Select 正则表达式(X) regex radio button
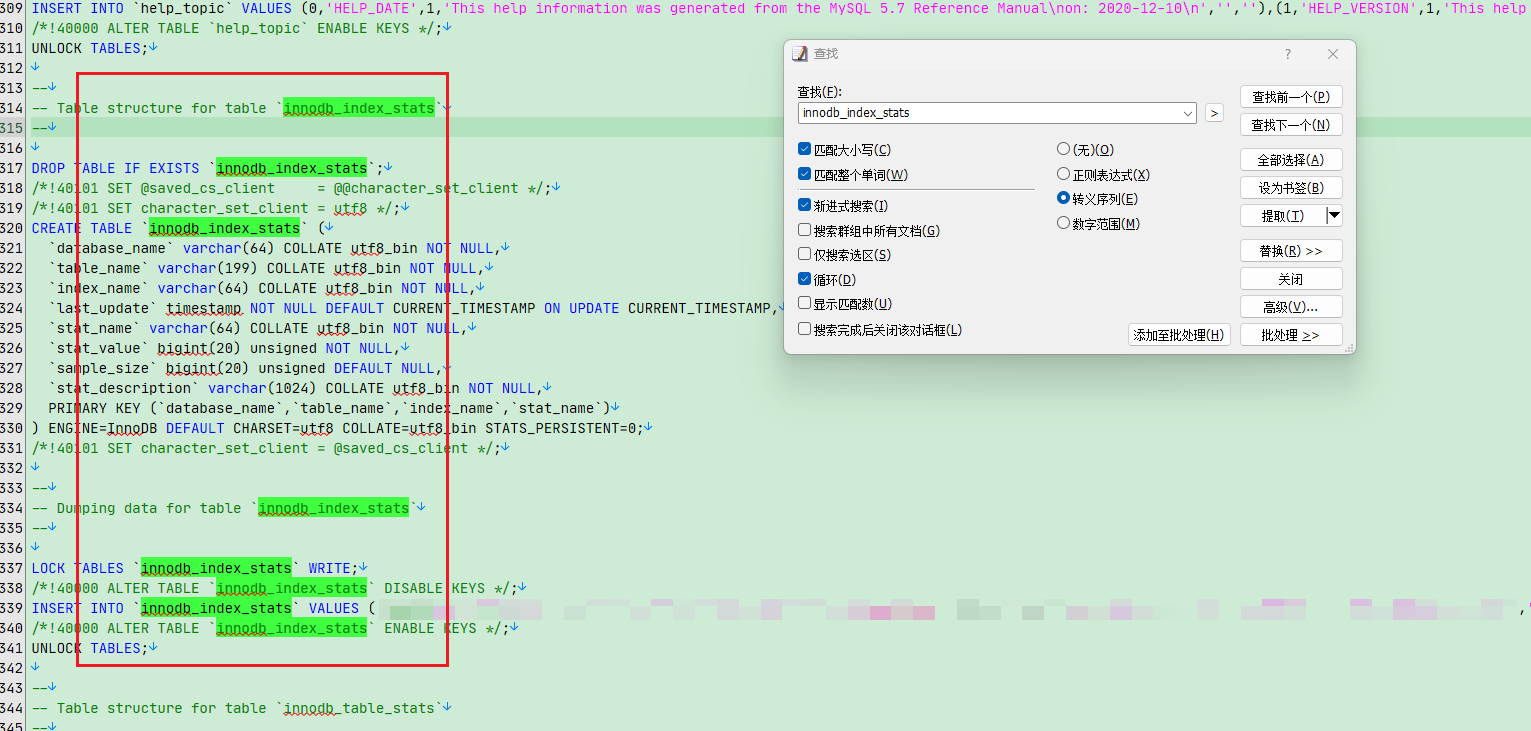The width and height of the screenshot is (1531, 731). point(1103,175)
